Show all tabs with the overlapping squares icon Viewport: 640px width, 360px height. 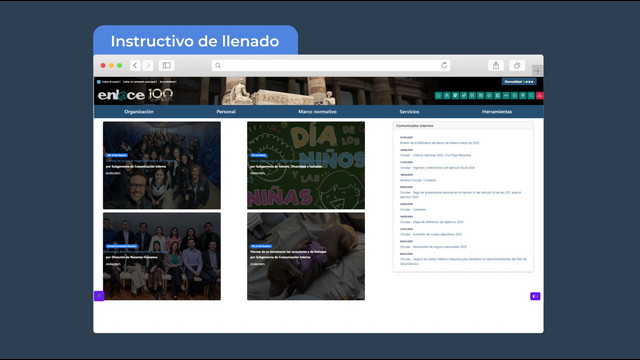pyautogui.click(x=517, y=65)
